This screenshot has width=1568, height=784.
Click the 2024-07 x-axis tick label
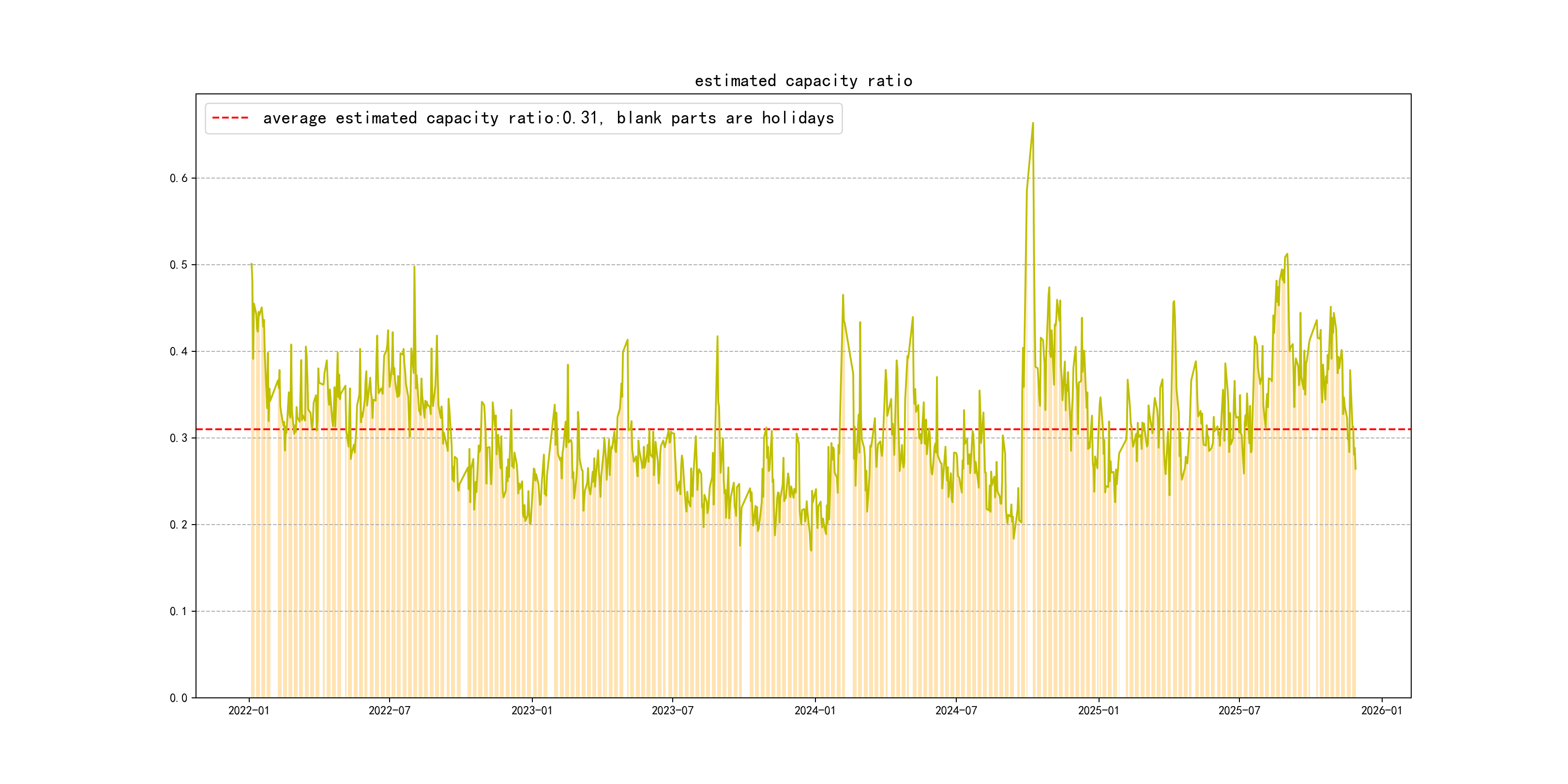(956, 710)
